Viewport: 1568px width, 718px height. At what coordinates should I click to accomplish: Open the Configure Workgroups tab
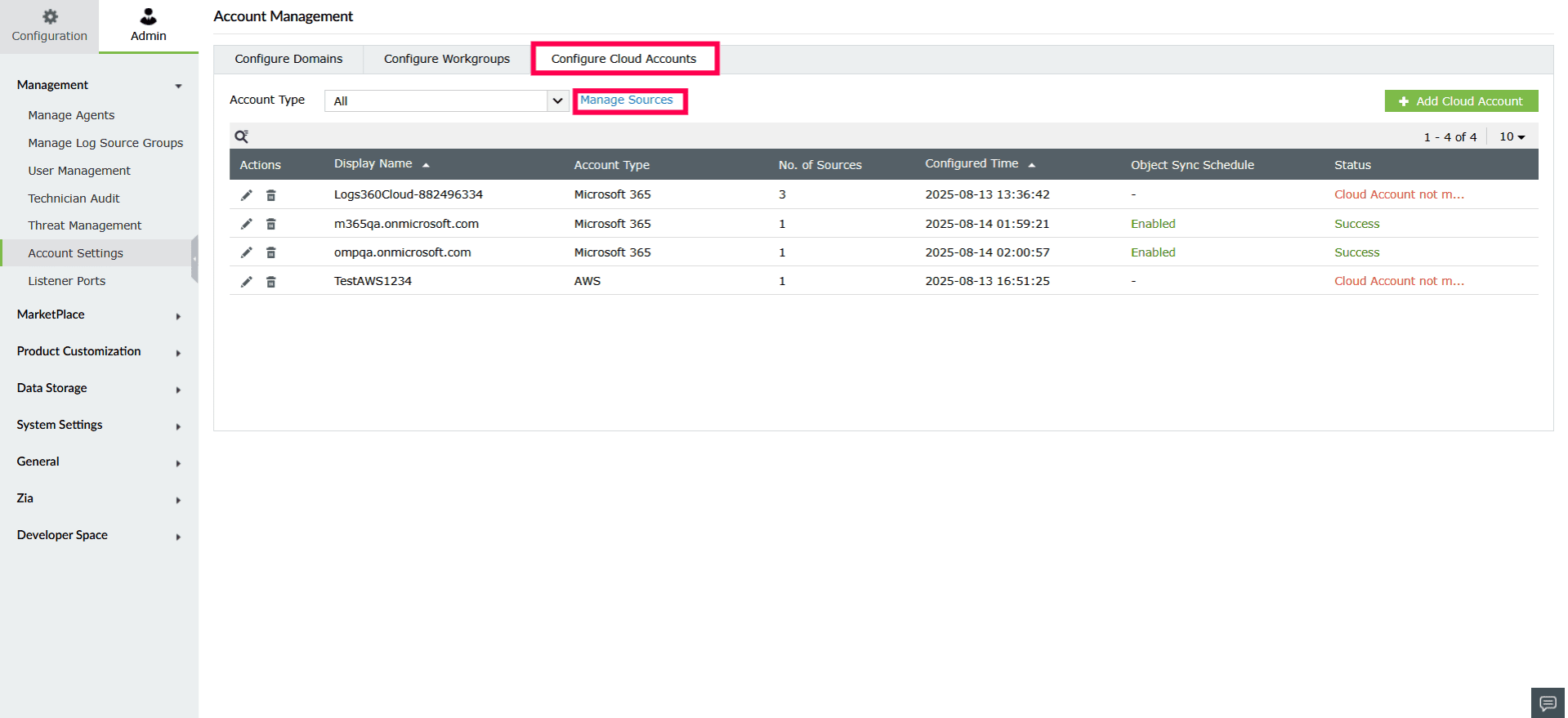[x=447, y=59]
